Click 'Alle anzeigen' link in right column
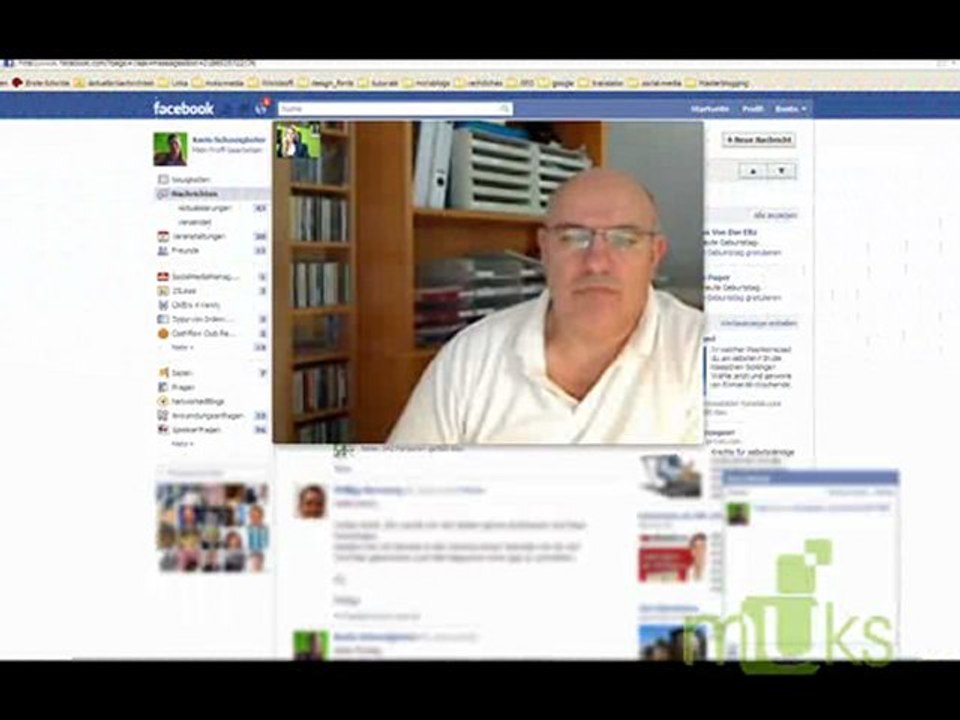The width and height of the screenshot is (960, 720). (x=775, y=216)
